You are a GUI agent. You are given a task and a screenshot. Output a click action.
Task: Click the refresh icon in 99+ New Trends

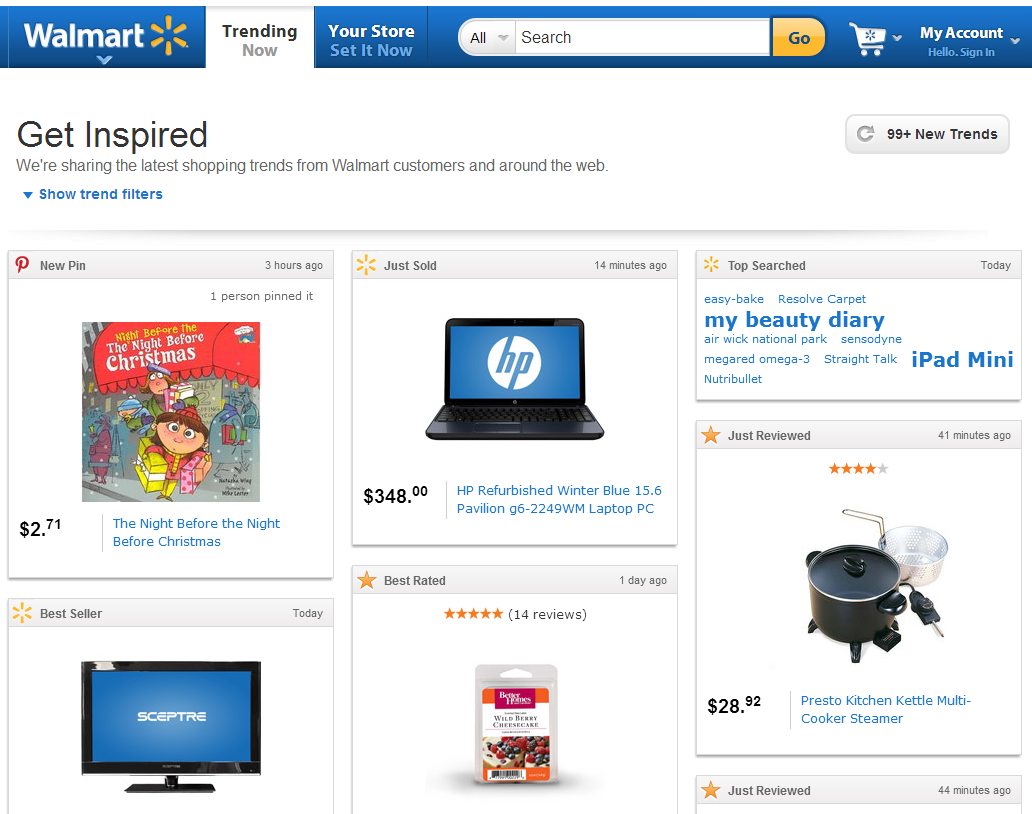[865, 134]
